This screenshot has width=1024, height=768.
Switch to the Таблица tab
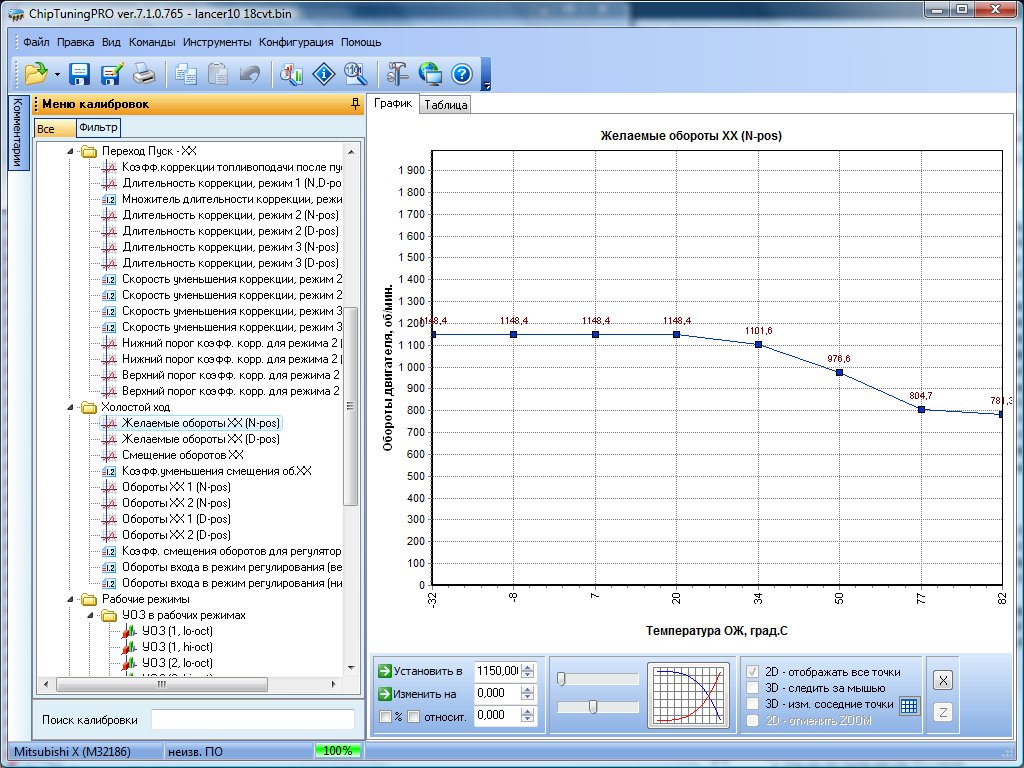[445, 104]
